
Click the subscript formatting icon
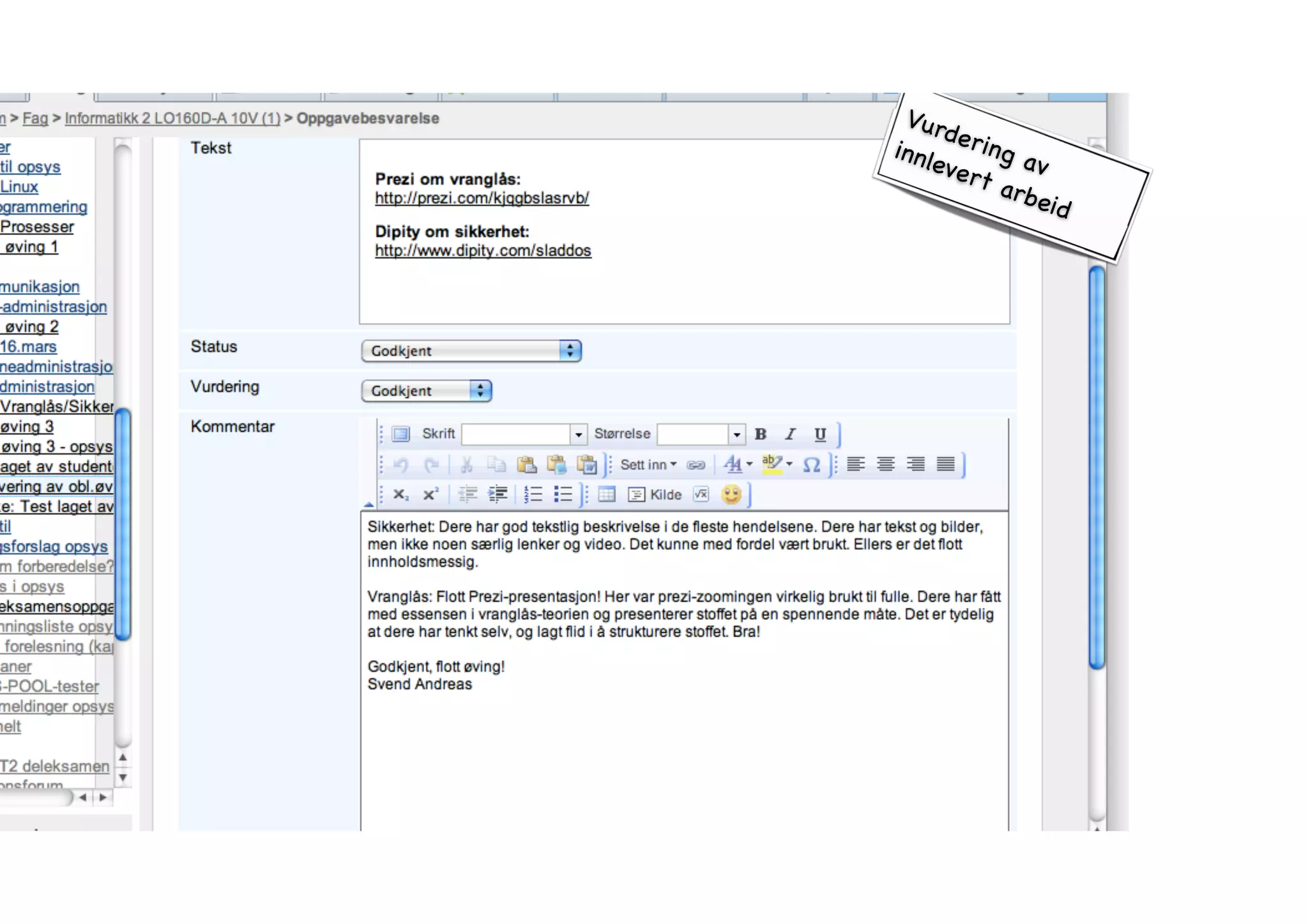click(400, 494)
